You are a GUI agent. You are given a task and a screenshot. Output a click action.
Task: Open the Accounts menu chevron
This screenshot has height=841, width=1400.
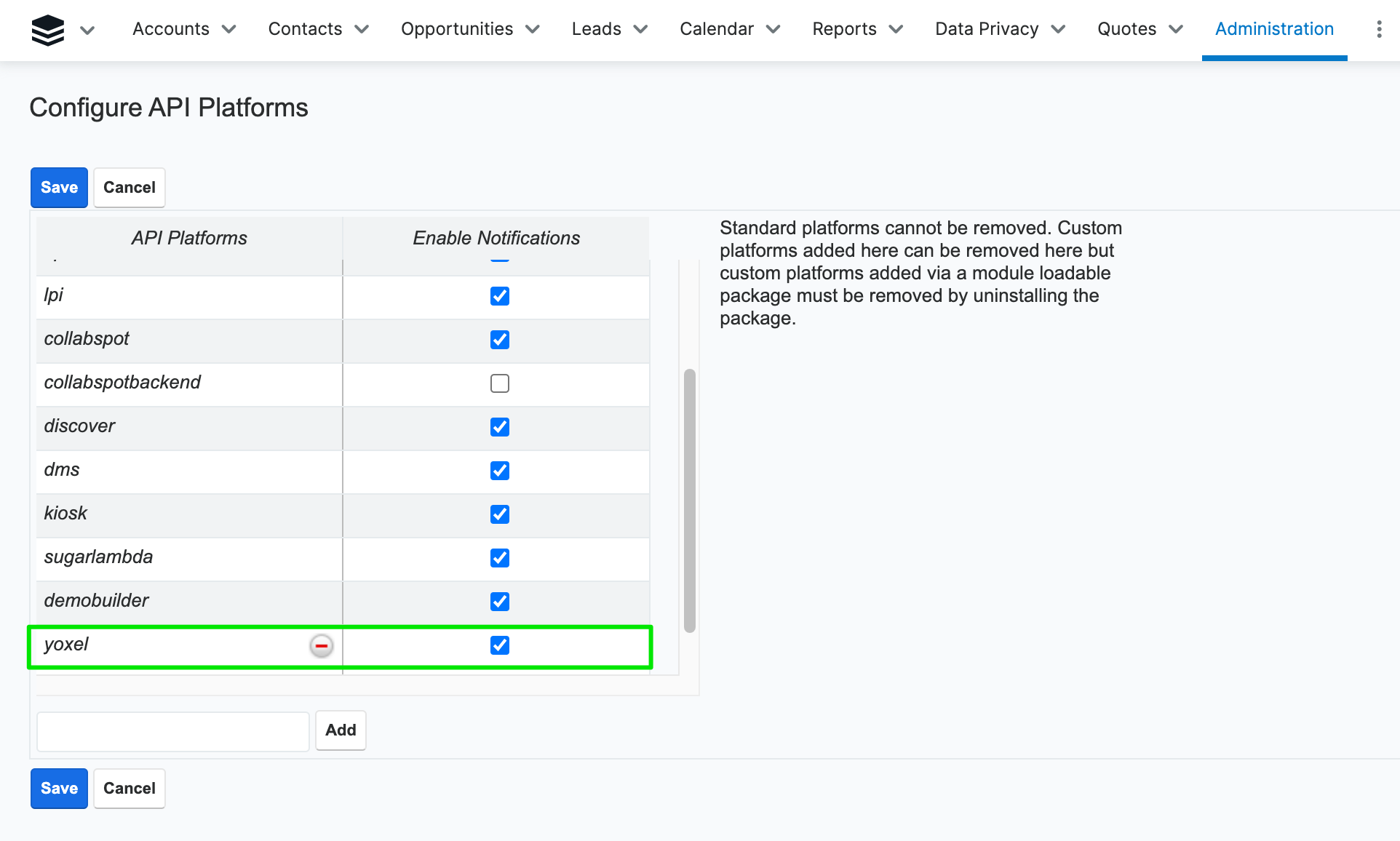click(229, 29)
